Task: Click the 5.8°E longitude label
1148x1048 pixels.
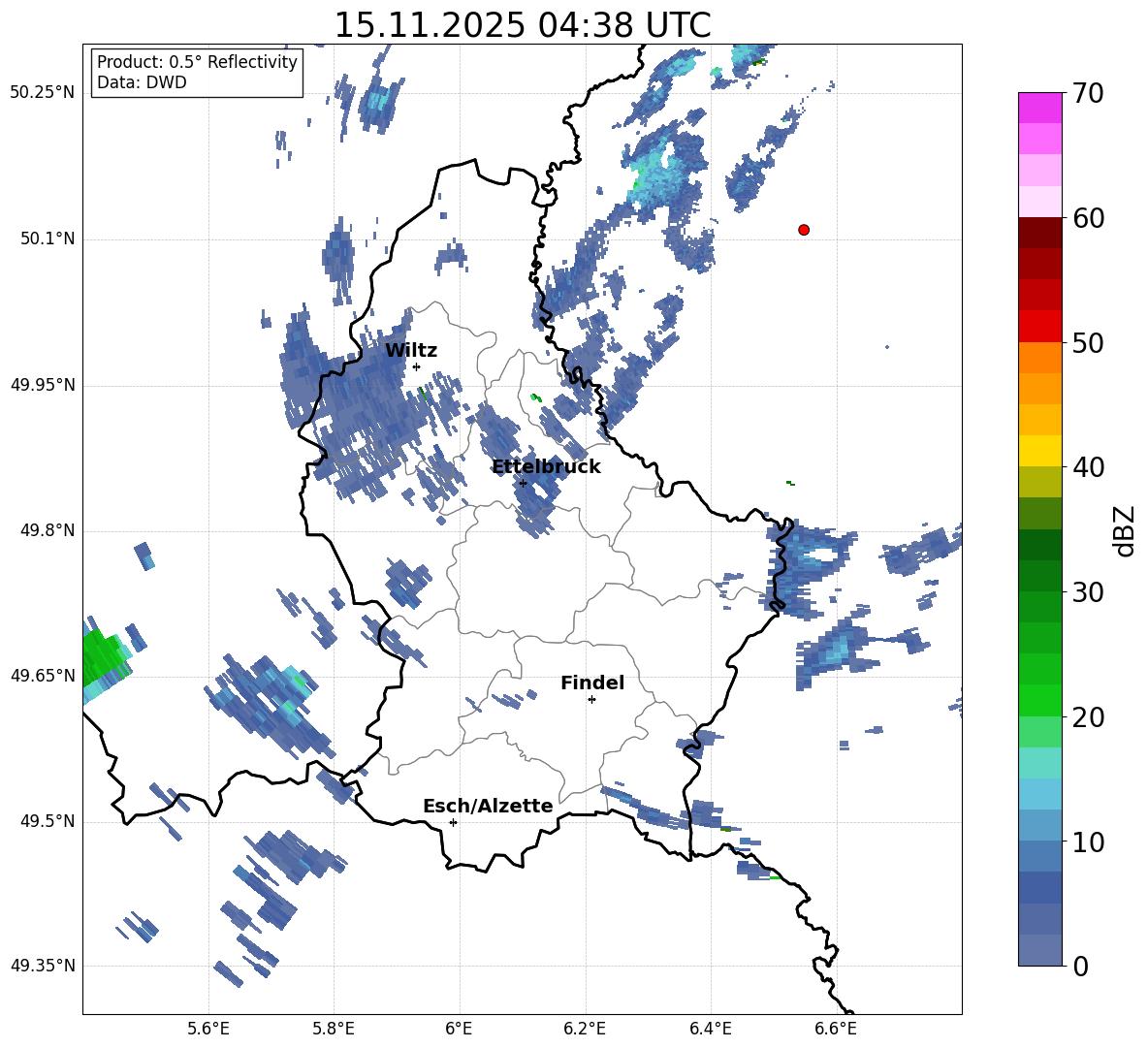Action: [334, 1029]
